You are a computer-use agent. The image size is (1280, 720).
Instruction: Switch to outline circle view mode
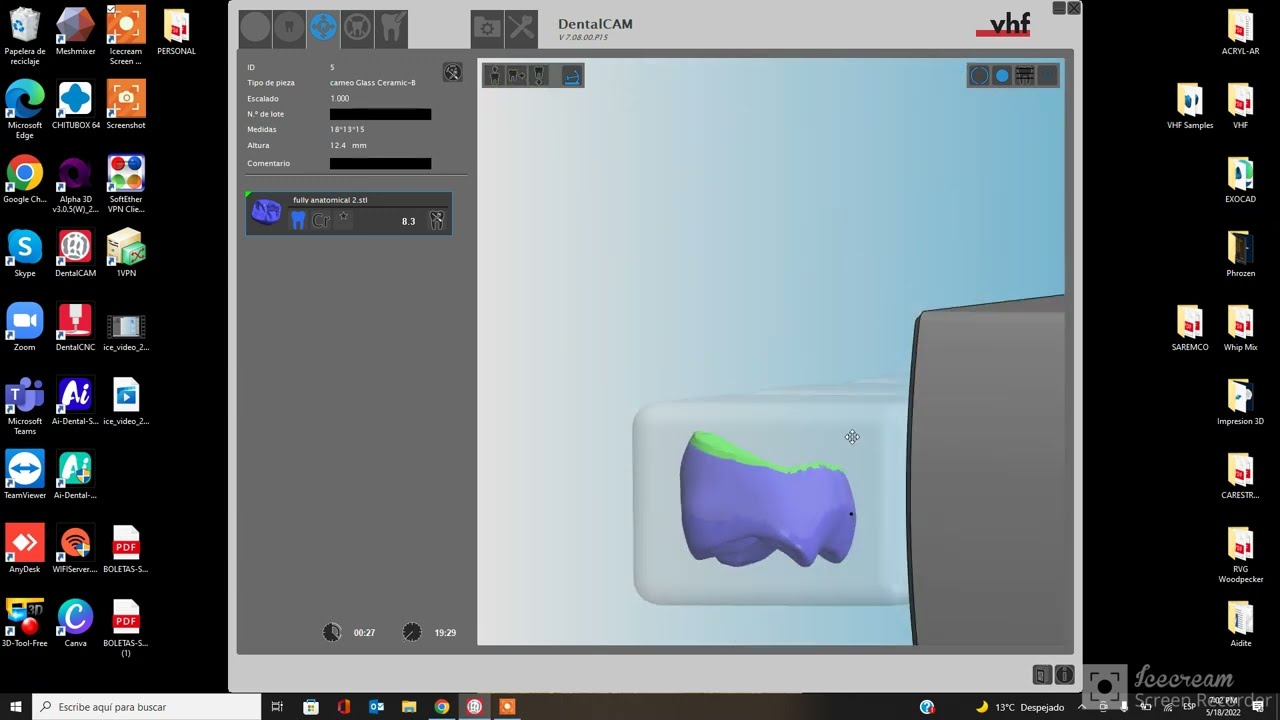[980, 75]
